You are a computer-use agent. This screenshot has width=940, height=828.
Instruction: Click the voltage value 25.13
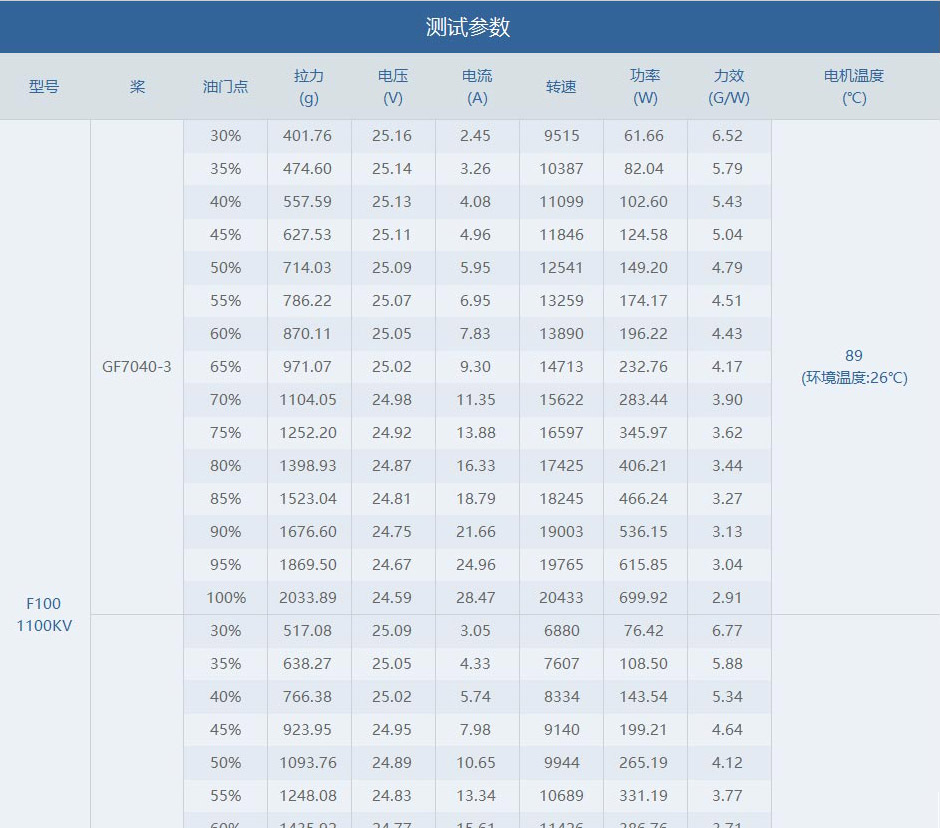tap(391, 201)
